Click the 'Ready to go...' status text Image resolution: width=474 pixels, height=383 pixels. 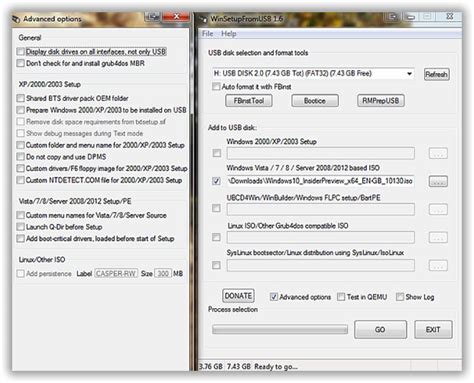(x=276, y=367)
